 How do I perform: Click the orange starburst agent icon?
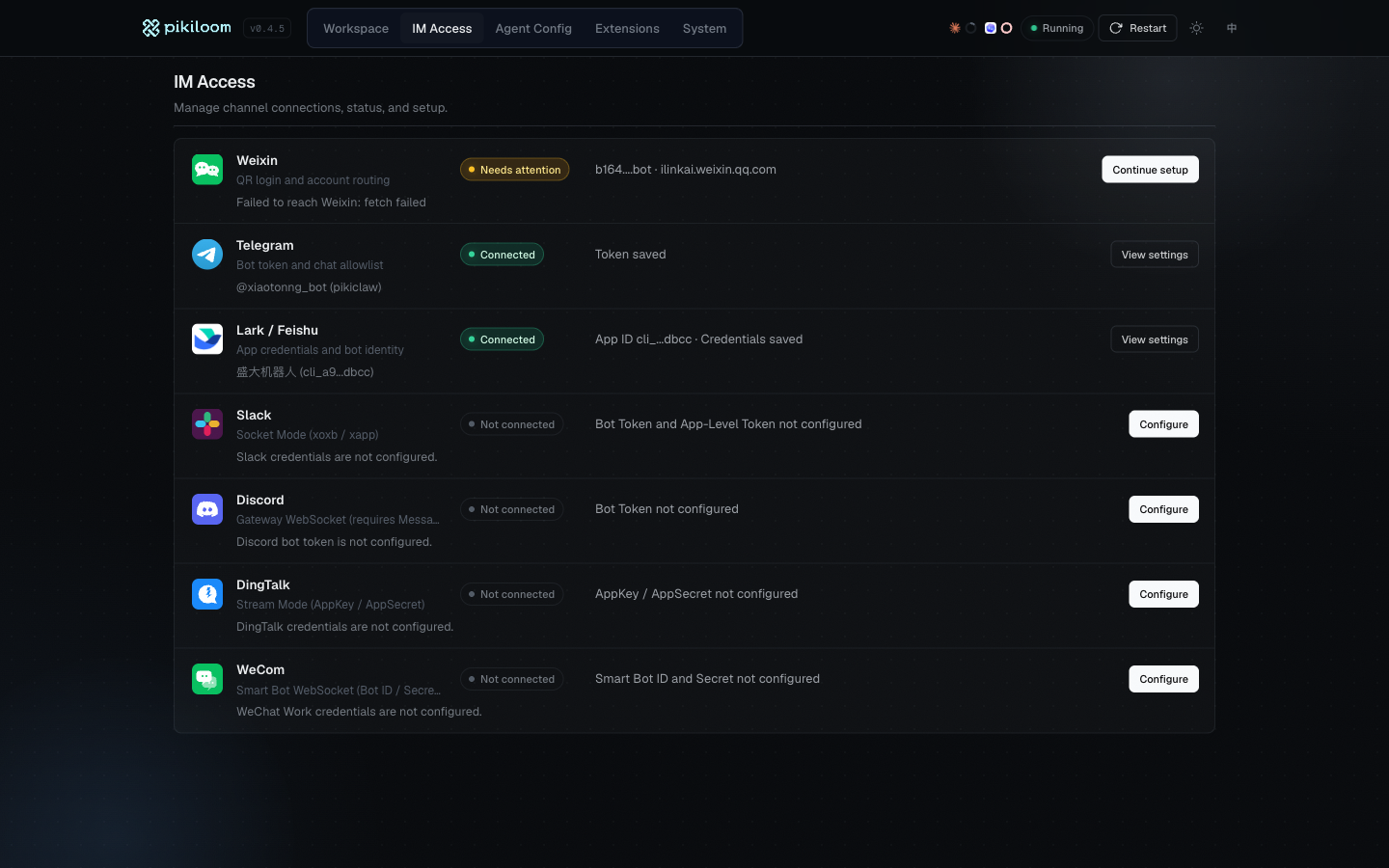(x=955, y=28)
